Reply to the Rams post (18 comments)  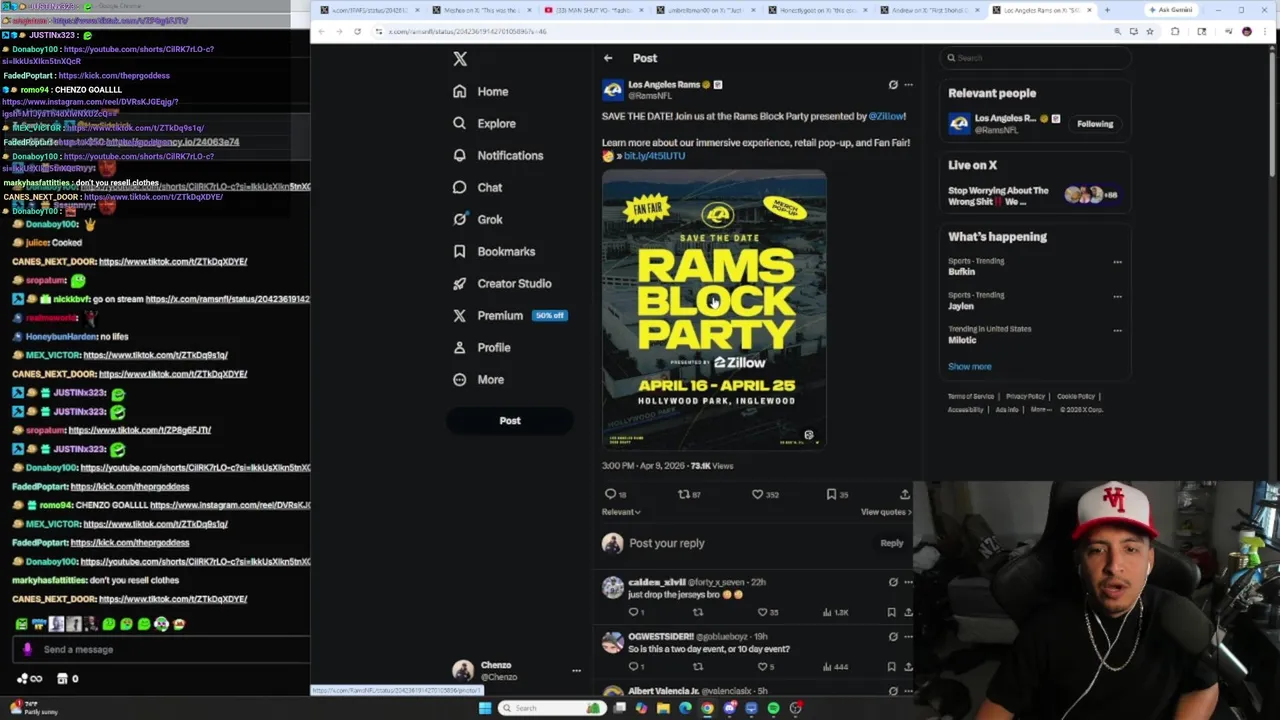[615, 494]
